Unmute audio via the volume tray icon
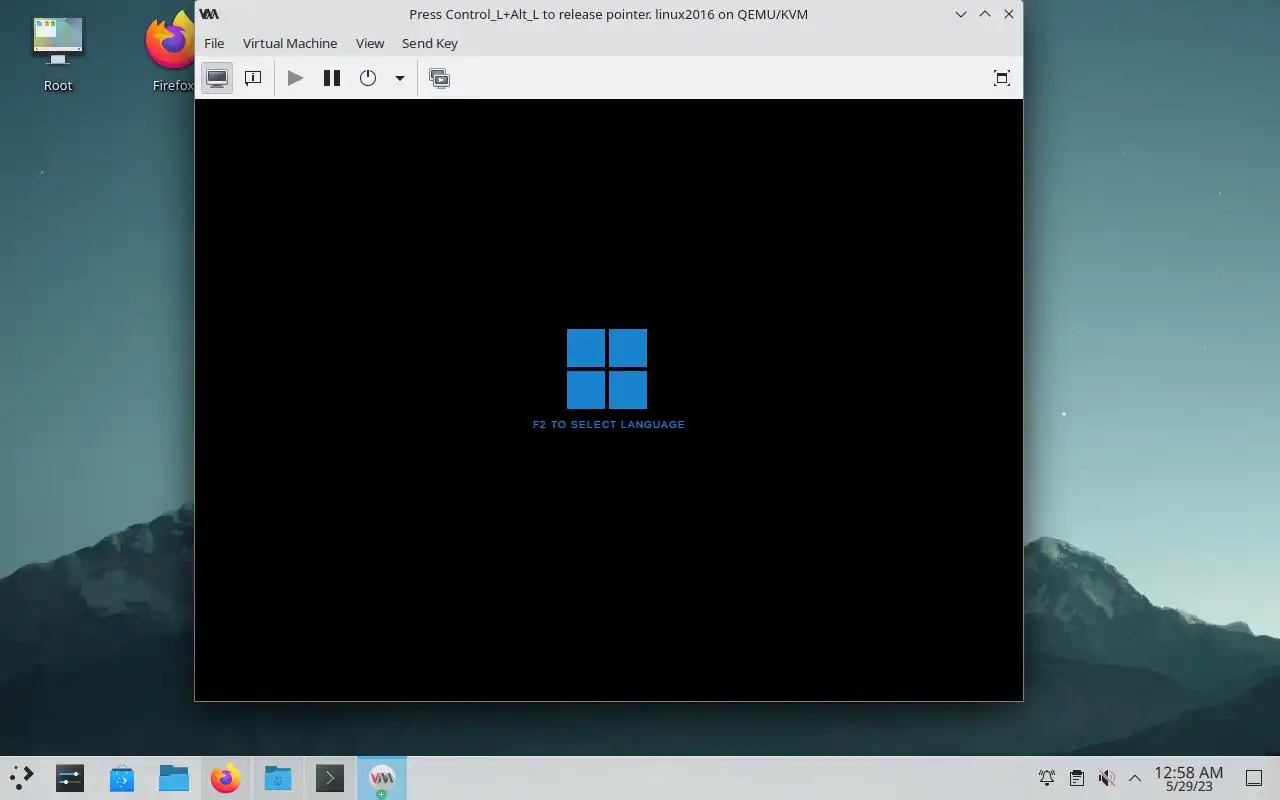Viewport: 1280px width, 800px height. 1106,778
